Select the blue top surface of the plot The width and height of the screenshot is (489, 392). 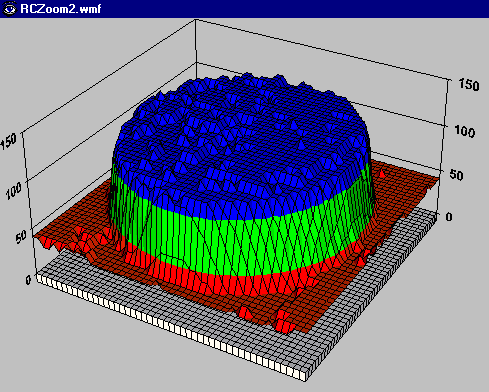point(242,143)
